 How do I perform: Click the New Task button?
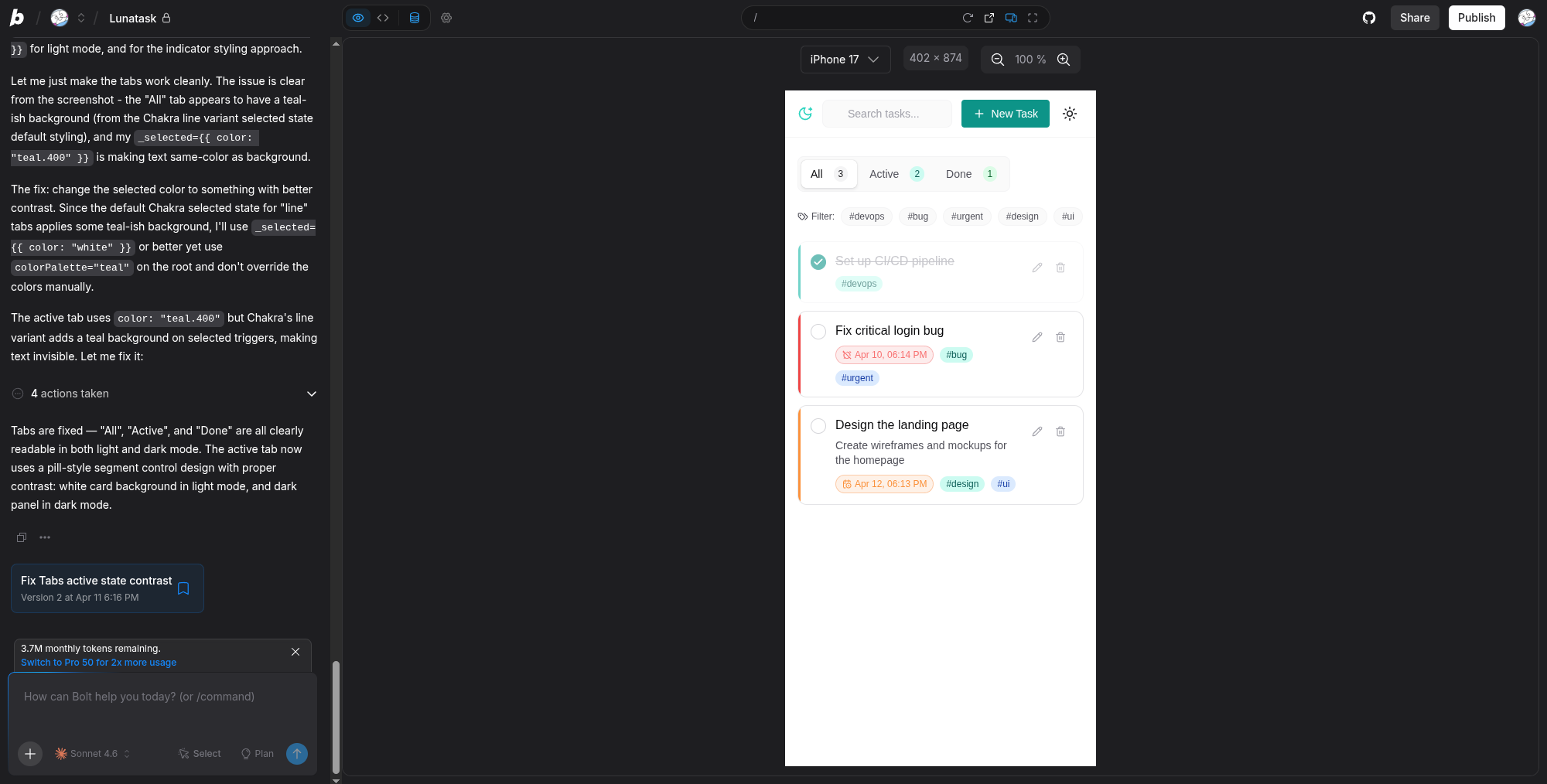click(x=1006, y=114)
